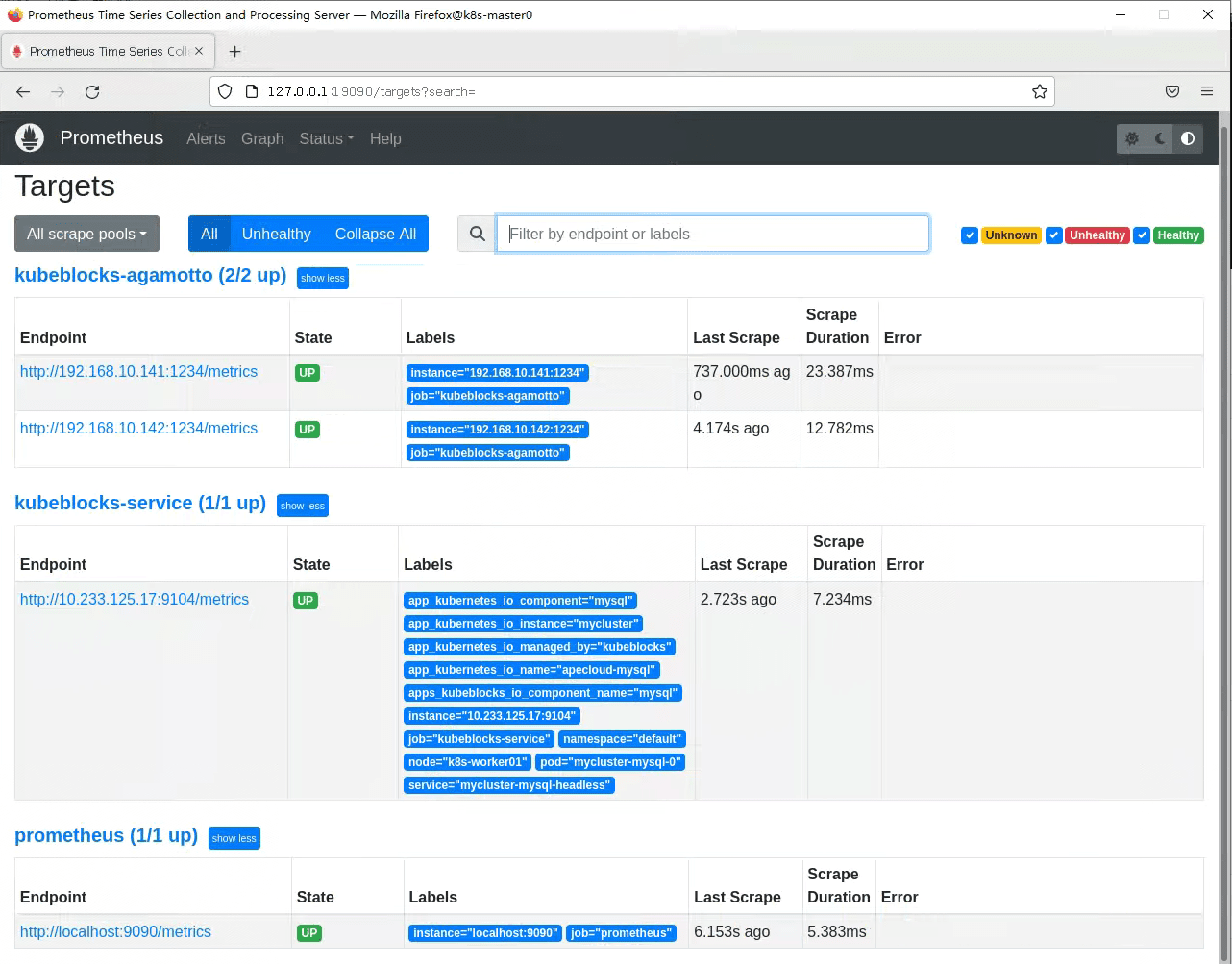This screenshot has height=964, width=1232.
Task: Collapse prometheus pool with show less
Action: pyautogui.click(x=234, y=838)
